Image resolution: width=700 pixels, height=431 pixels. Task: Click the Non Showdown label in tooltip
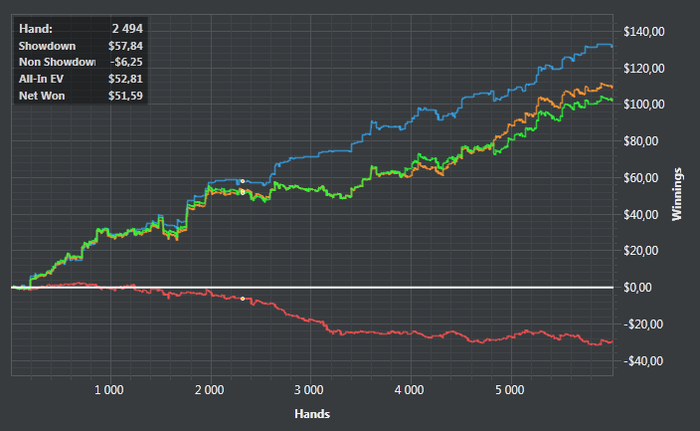[57, 62]
